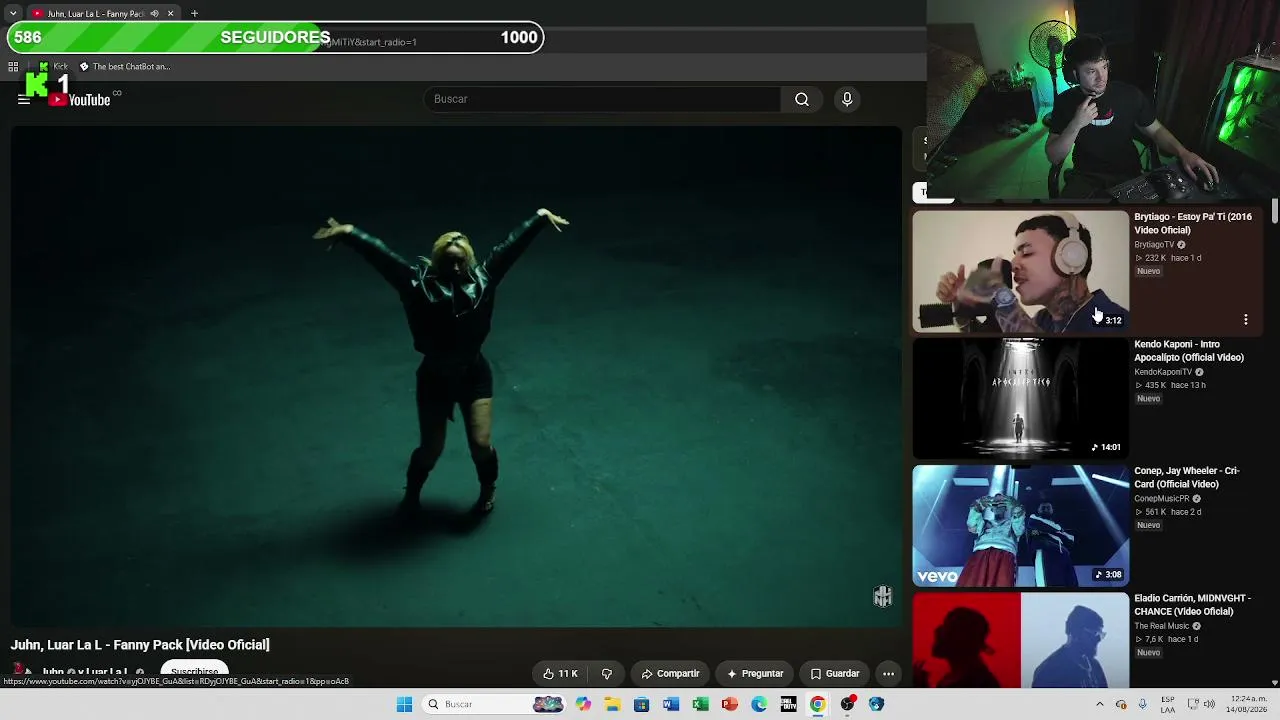Focus the YouTube 'Buscar' search field
The width and height of the screenshot is (1280, 720).
(603, 99)
